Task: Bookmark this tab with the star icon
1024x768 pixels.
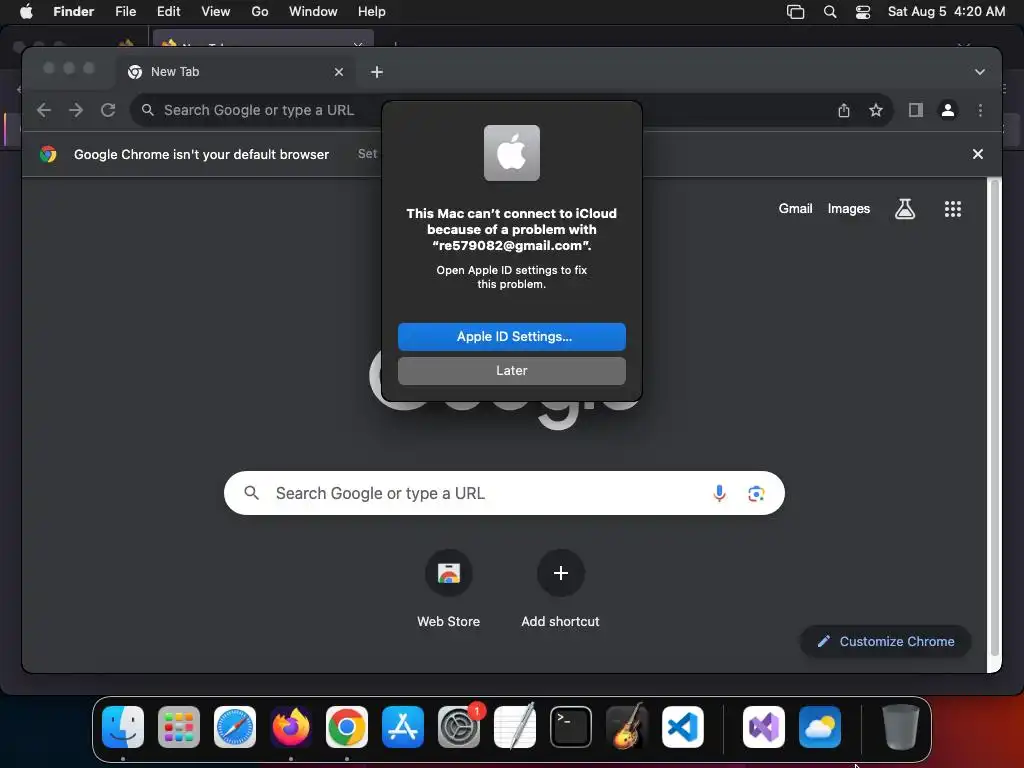Action: 876,110
